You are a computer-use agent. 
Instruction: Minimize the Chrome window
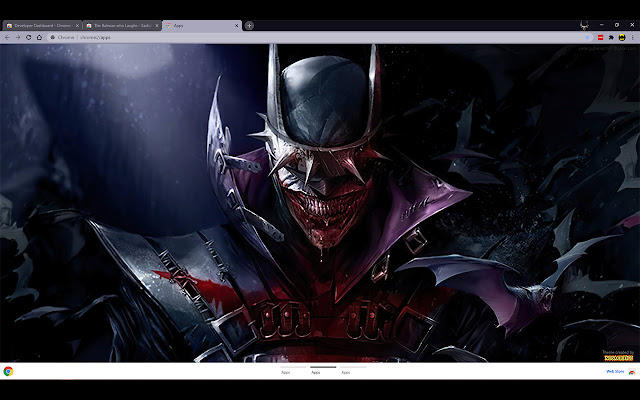pos(602,25)
